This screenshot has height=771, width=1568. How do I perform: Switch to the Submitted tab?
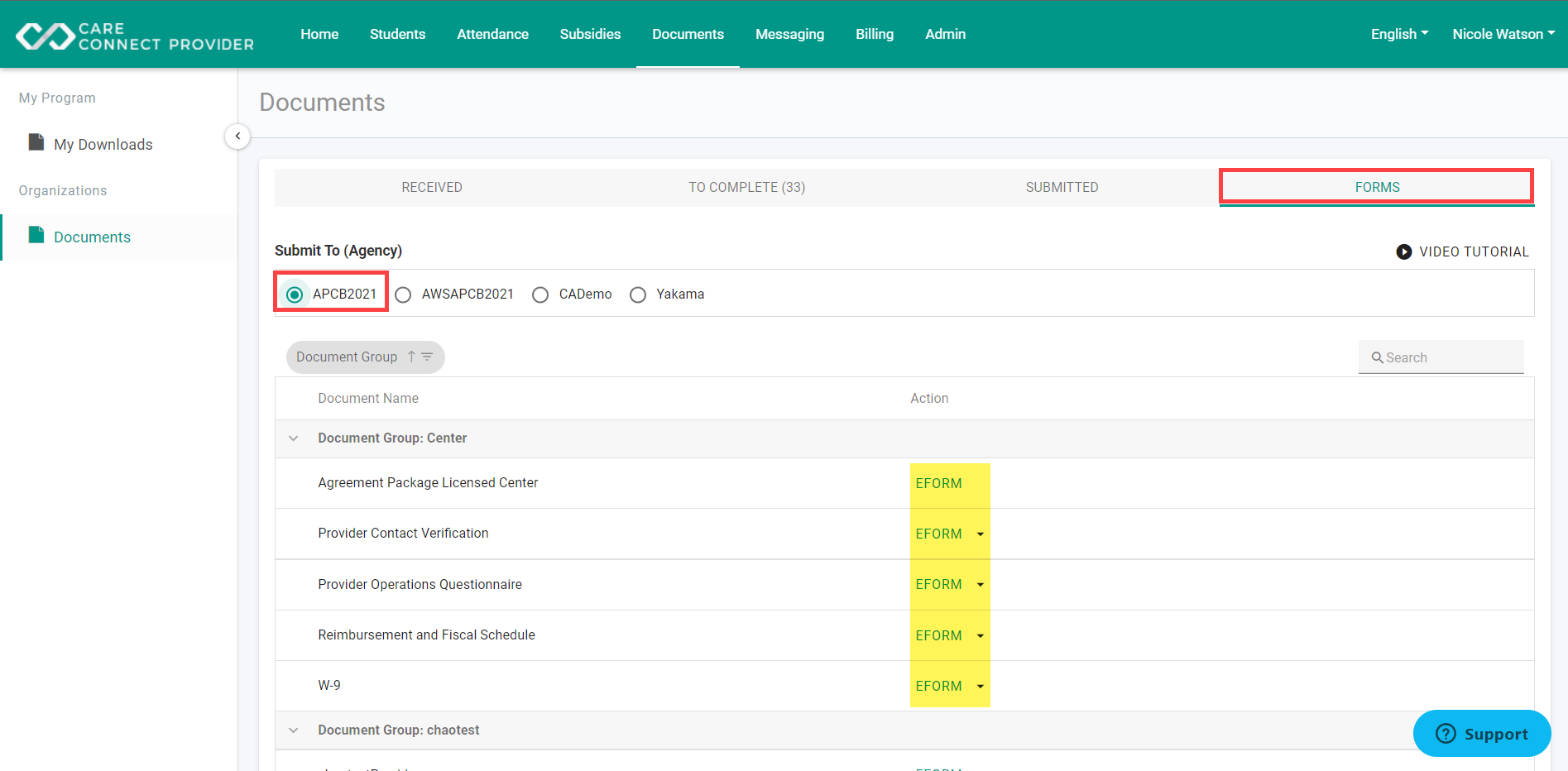pyautogui.click(x=1062, y=187)
